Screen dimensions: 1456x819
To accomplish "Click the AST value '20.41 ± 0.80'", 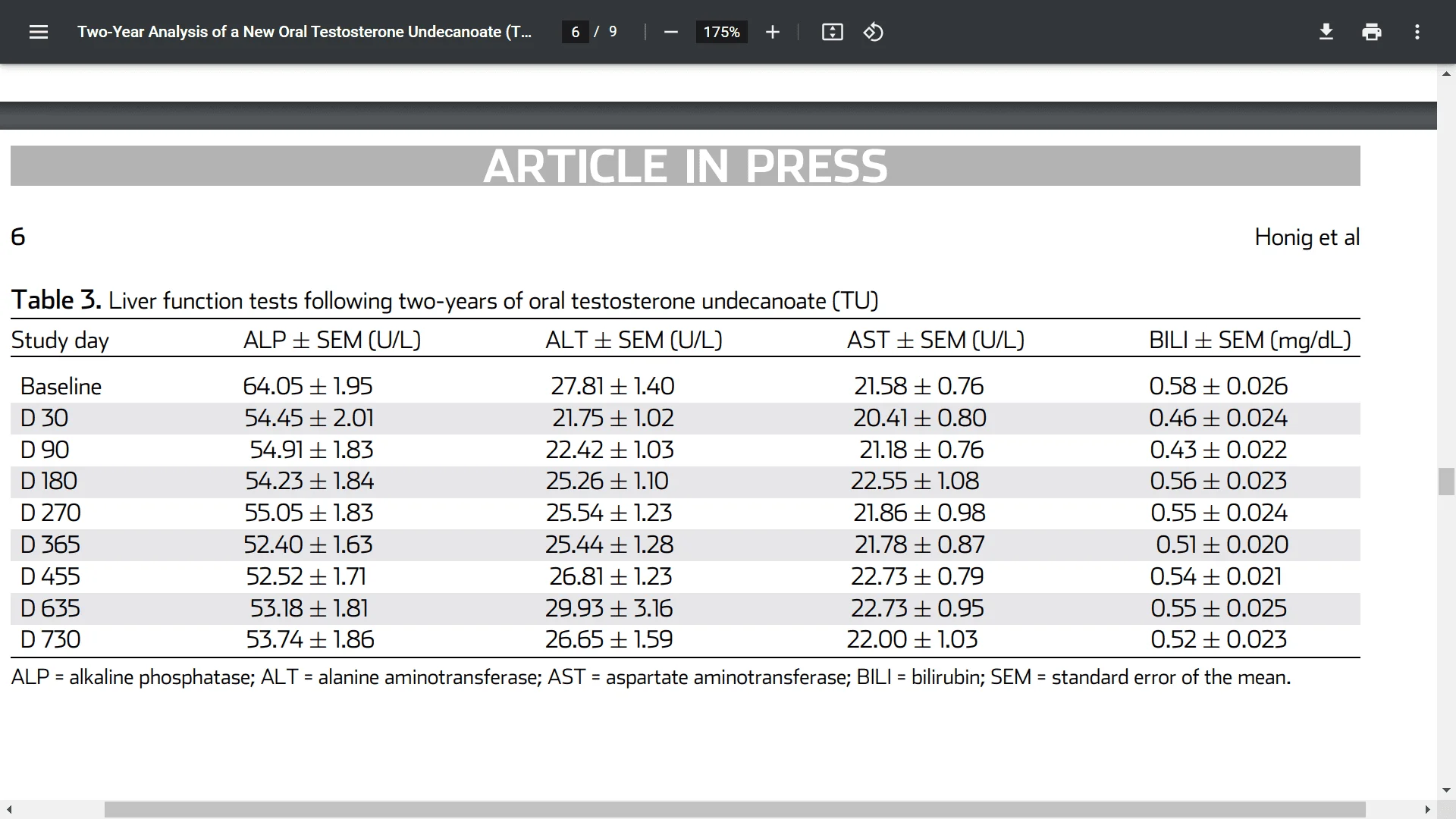I will (x=919, y=419).
